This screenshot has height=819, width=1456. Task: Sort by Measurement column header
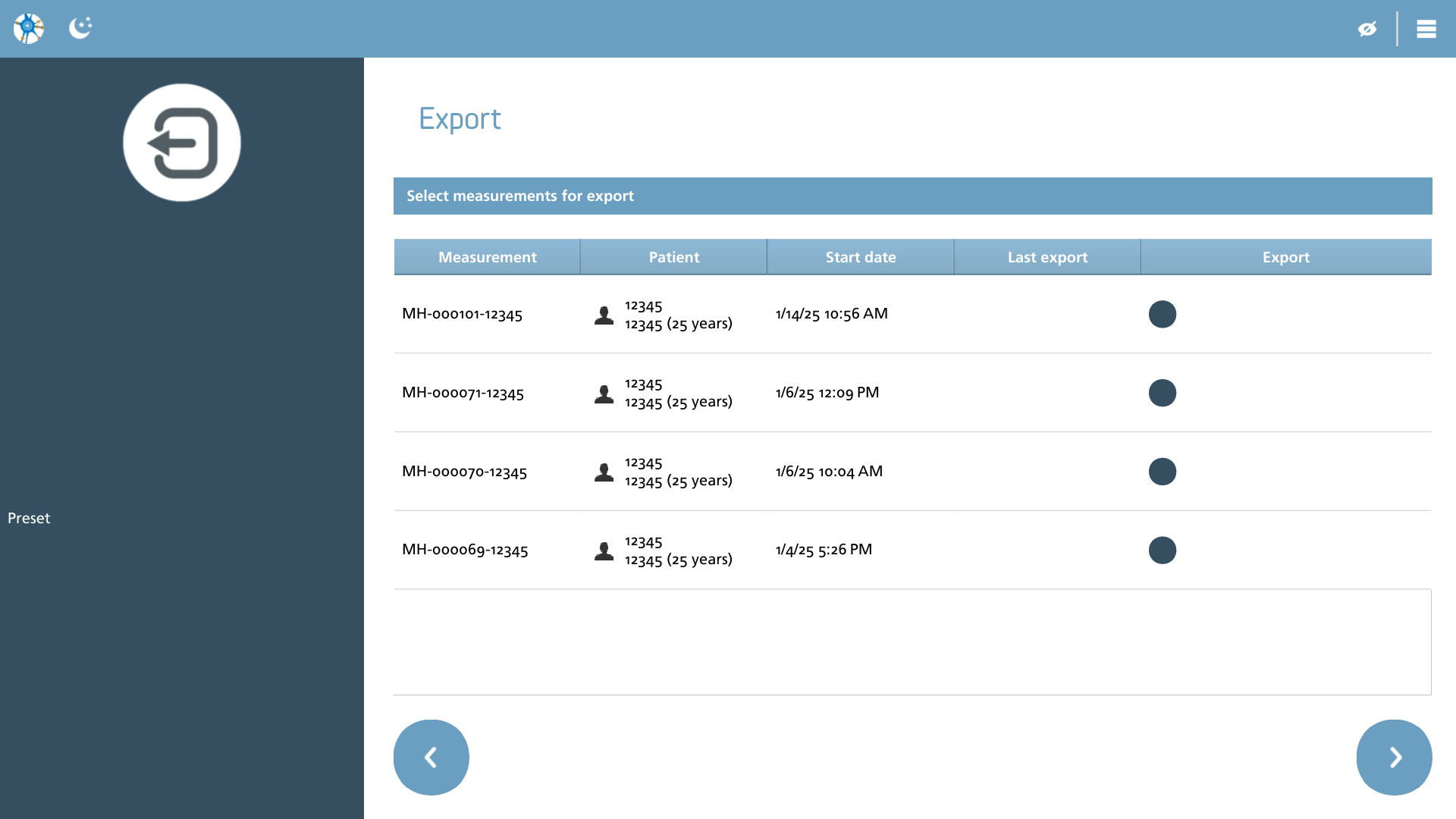point(487,257)
